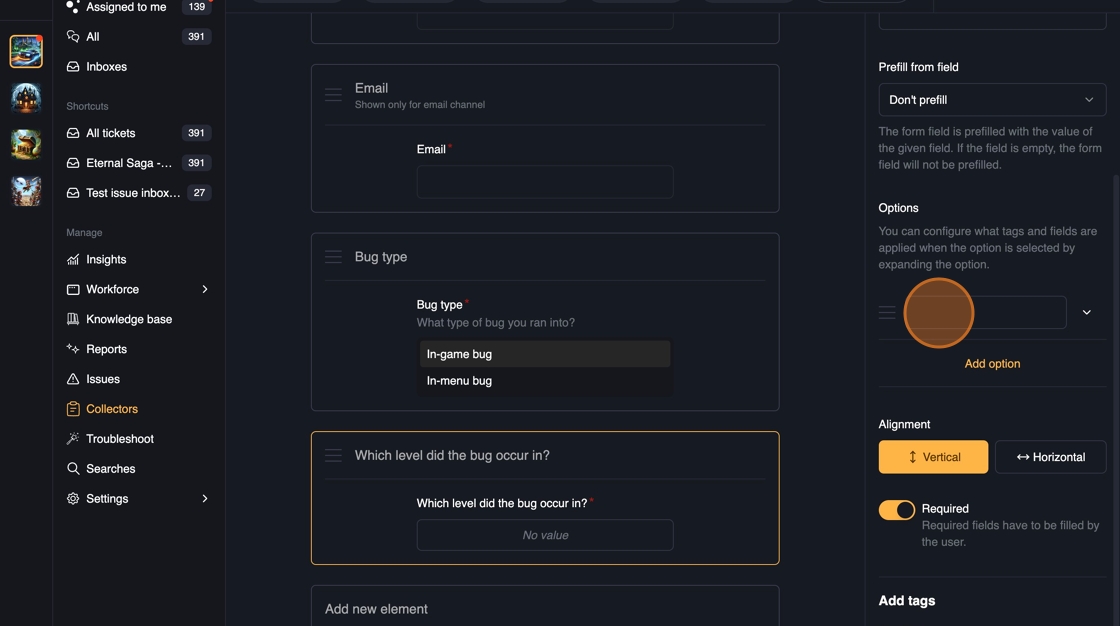Go to All tickets shortcut
Image resolution: width=1120 pixels, height=626 pixels.
click(110, 133)
